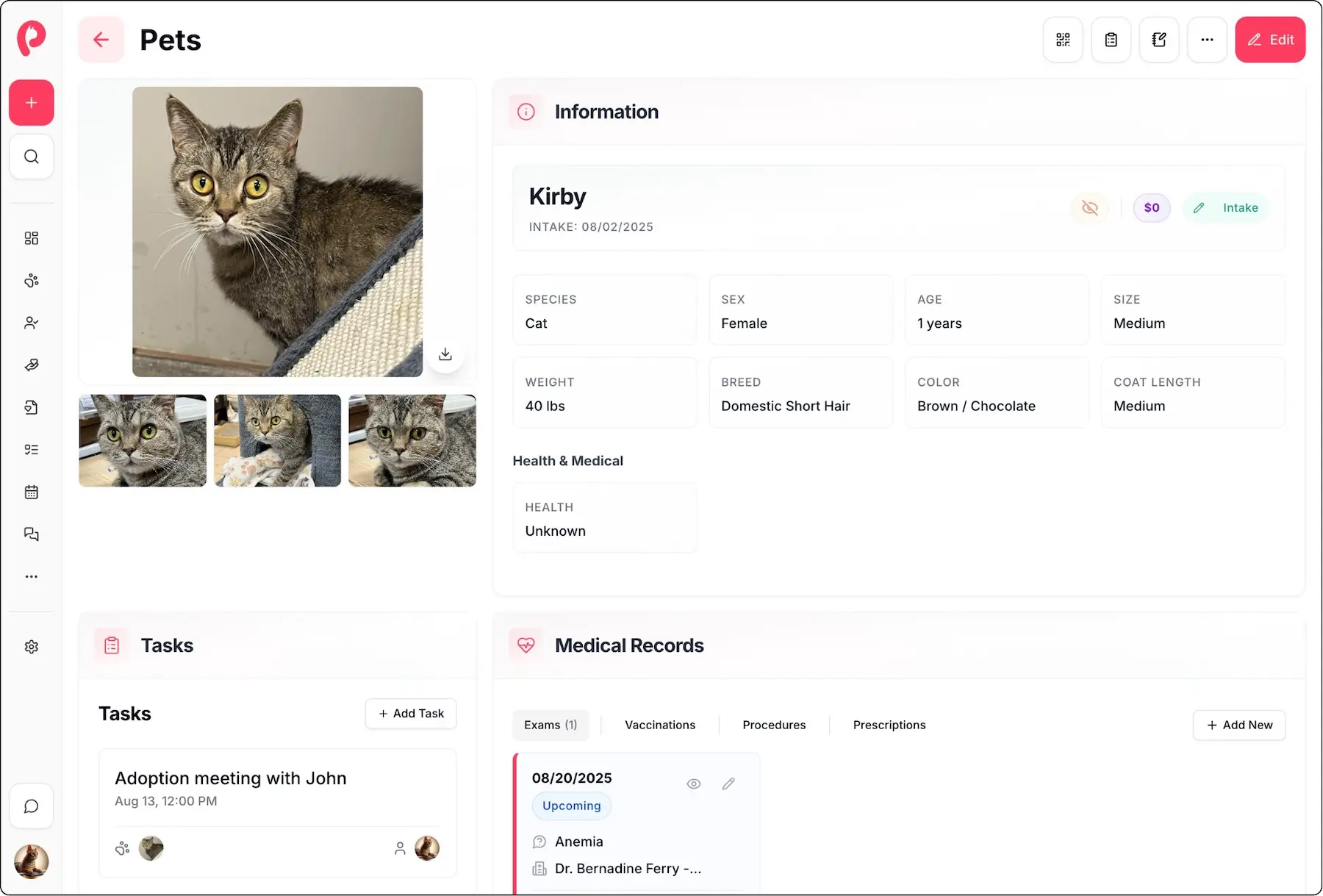
Task: Open the calendar in the sidebar
Action: point(31,492)
